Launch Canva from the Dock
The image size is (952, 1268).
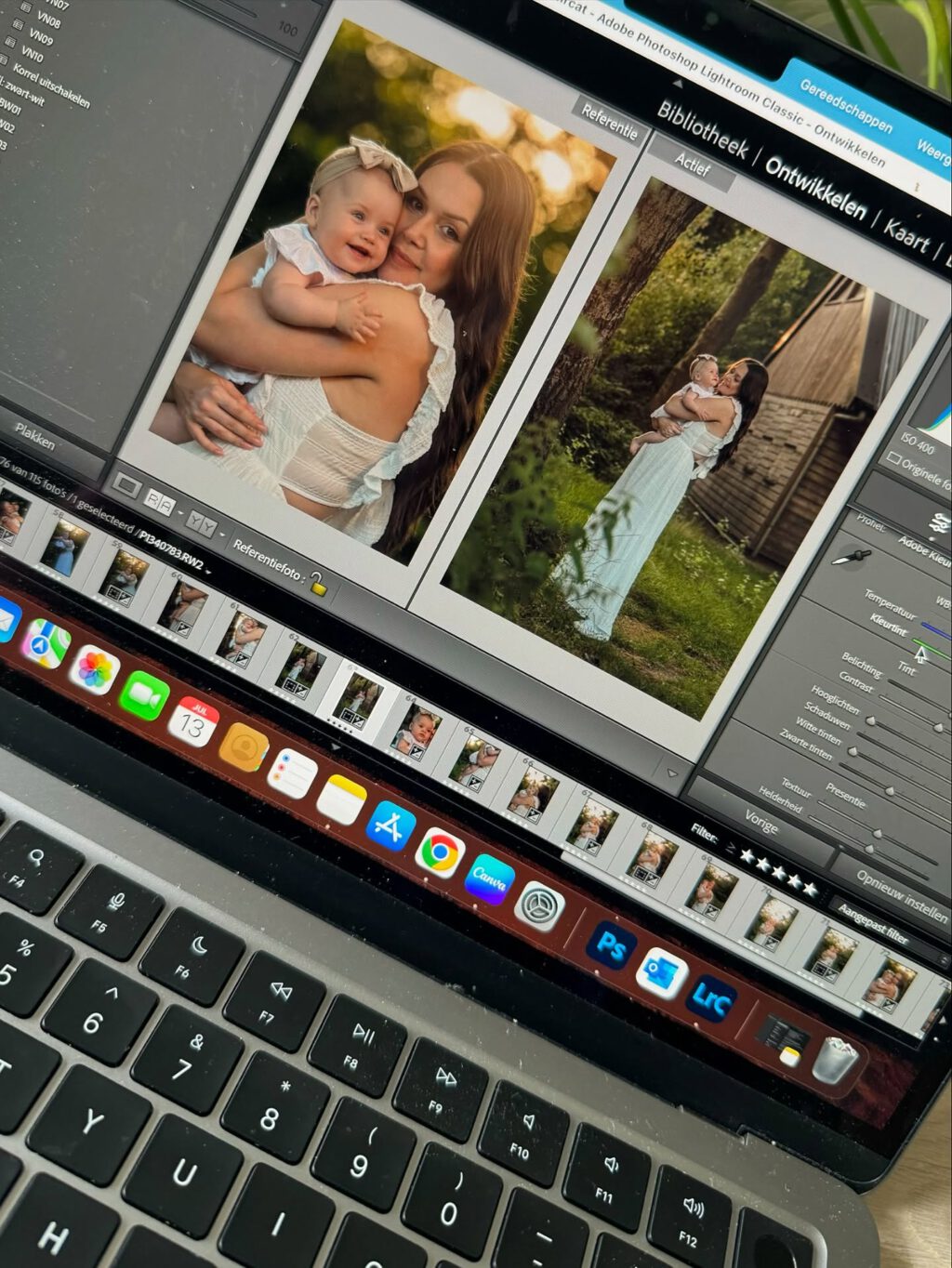[490, 878]
